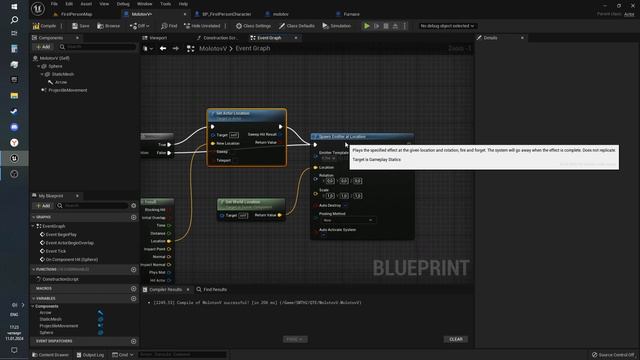
Task: Collapse the EventGraph tree item
Action: coord(34,226)
